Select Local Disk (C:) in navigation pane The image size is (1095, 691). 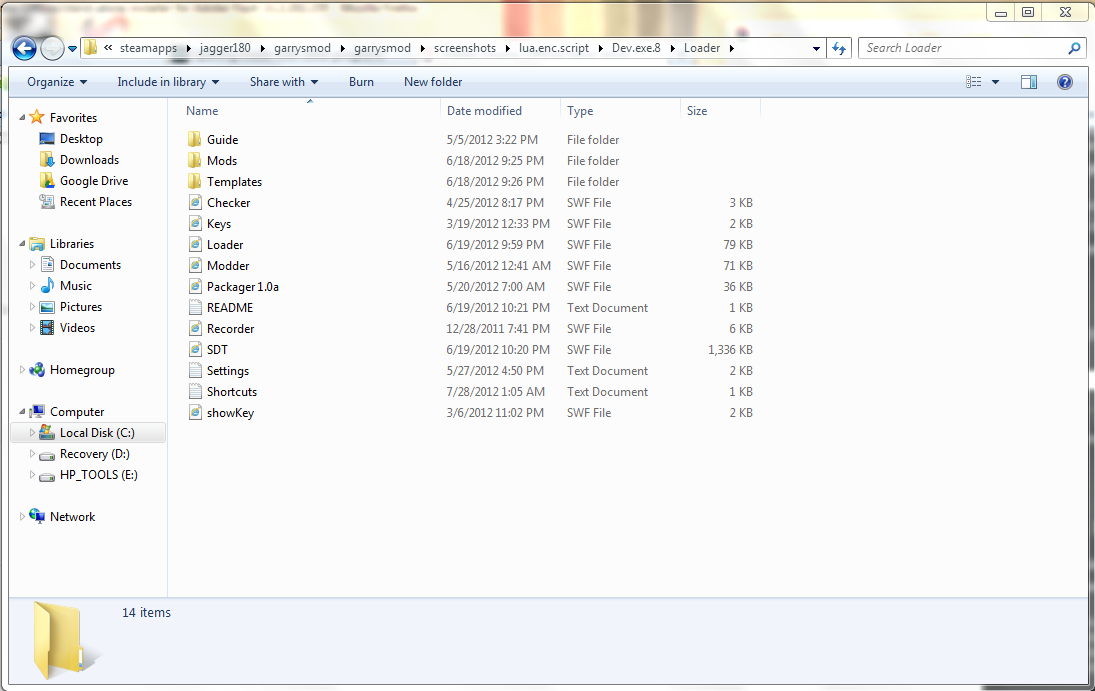(96, 433)
